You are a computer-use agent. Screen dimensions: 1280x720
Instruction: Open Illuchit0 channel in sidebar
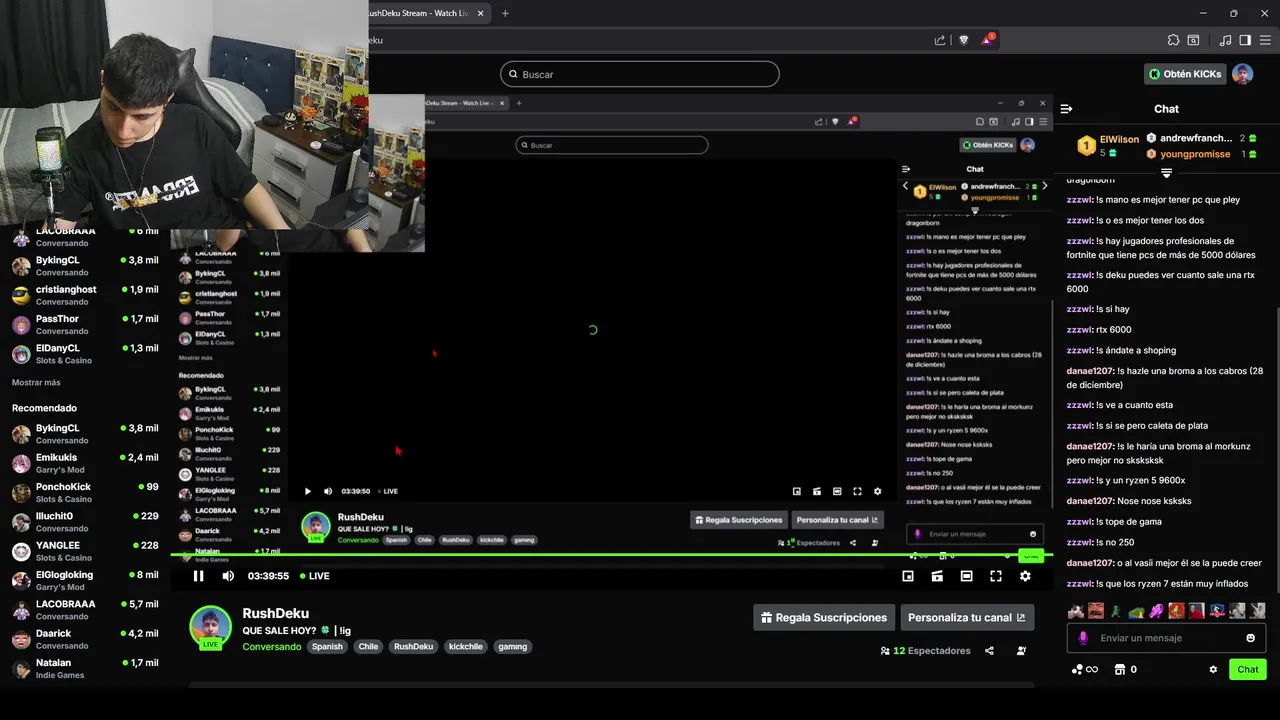84,522
